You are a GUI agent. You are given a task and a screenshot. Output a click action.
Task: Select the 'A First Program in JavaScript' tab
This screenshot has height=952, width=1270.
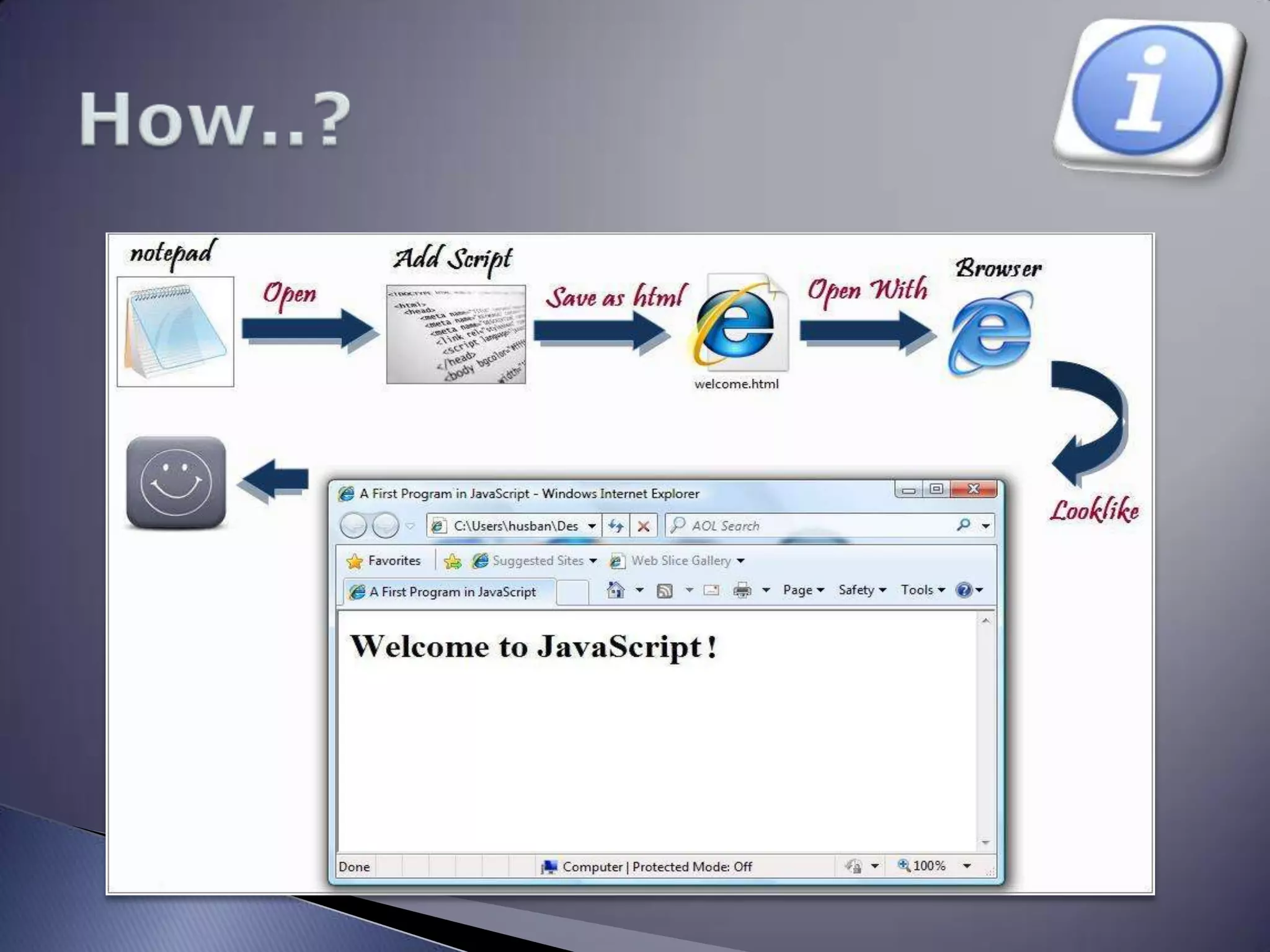(x=451, y=592)
